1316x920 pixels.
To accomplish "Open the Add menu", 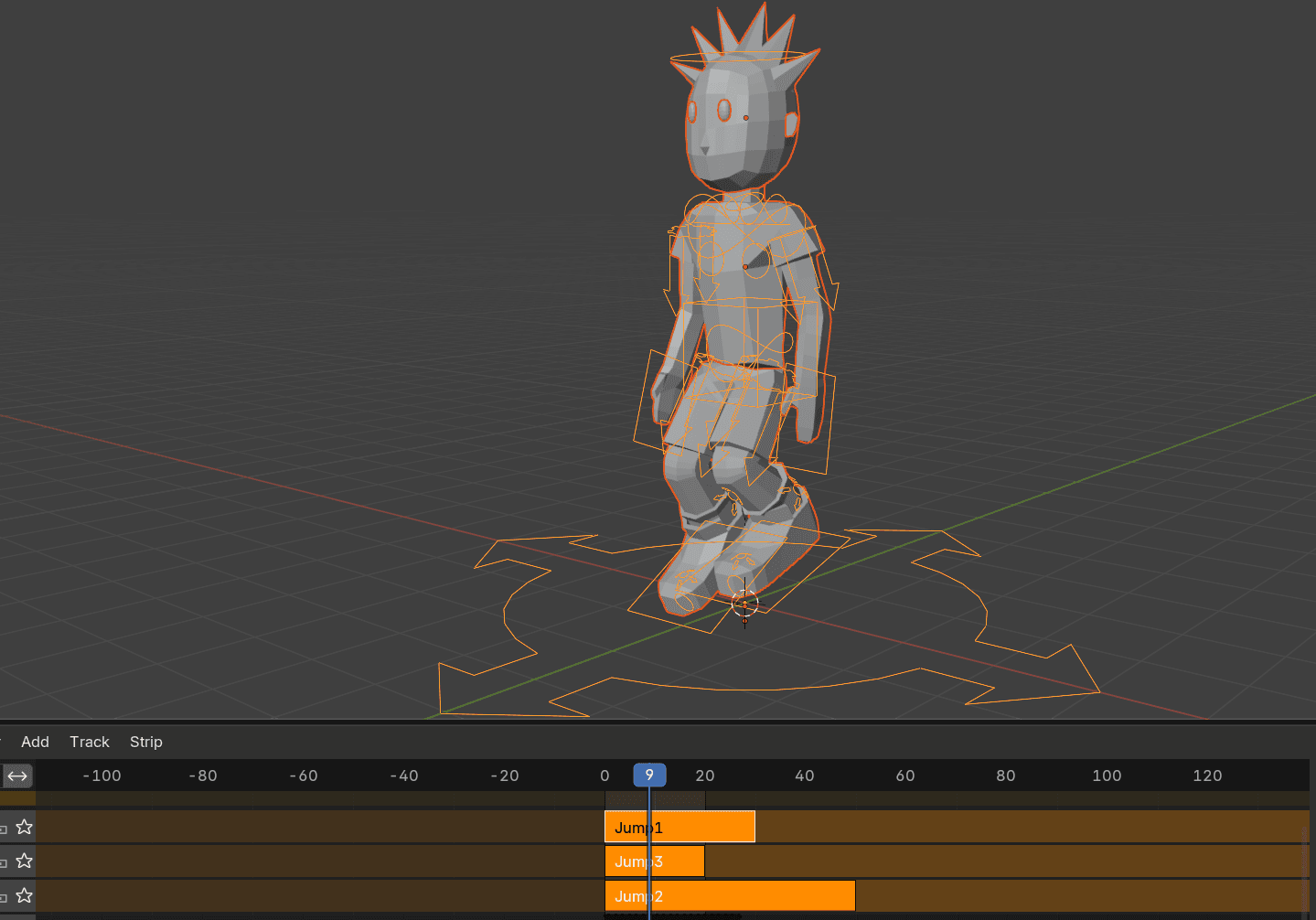I will (x=35, y=742).
